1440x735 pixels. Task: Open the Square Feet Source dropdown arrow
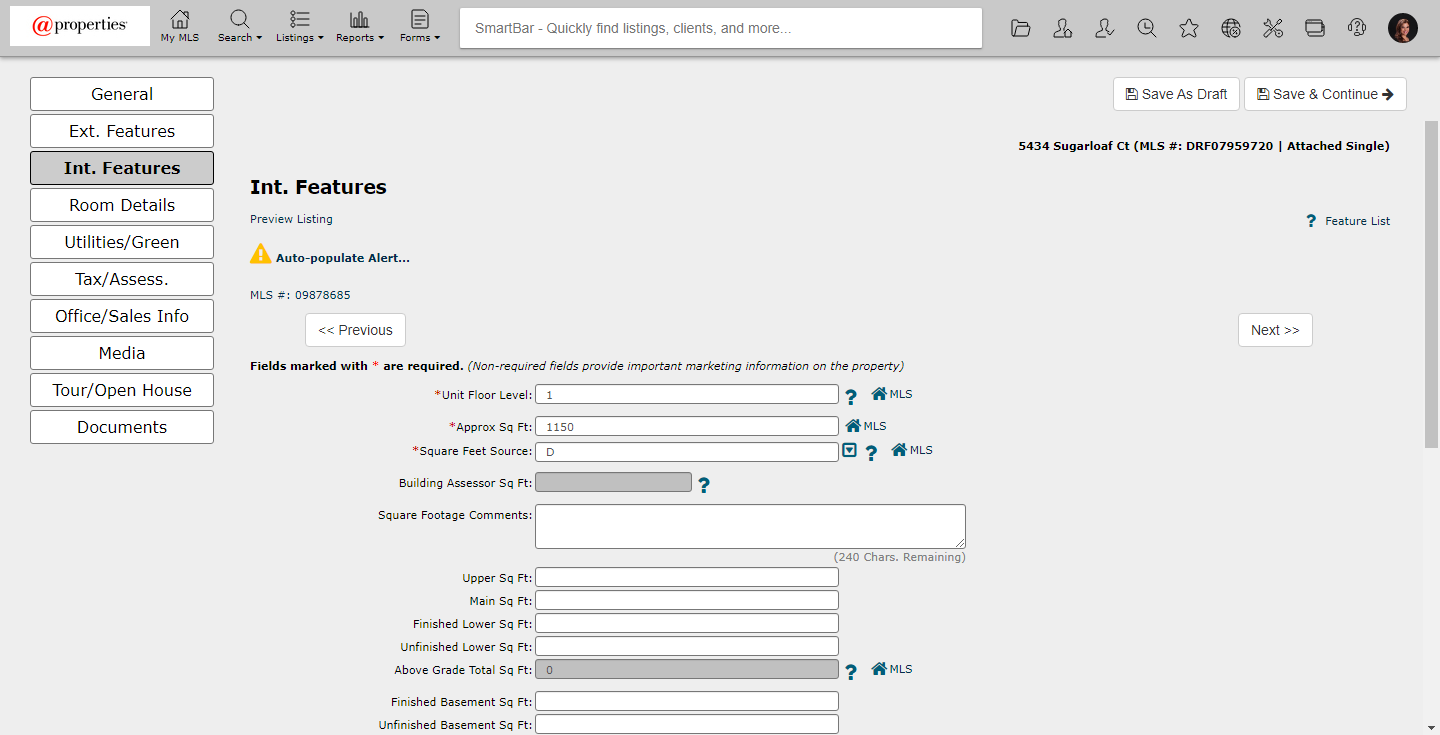849,451
